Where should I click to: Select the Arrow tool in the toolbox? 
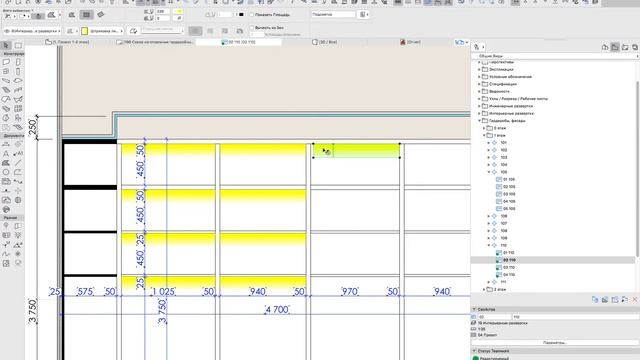point(6,45)
